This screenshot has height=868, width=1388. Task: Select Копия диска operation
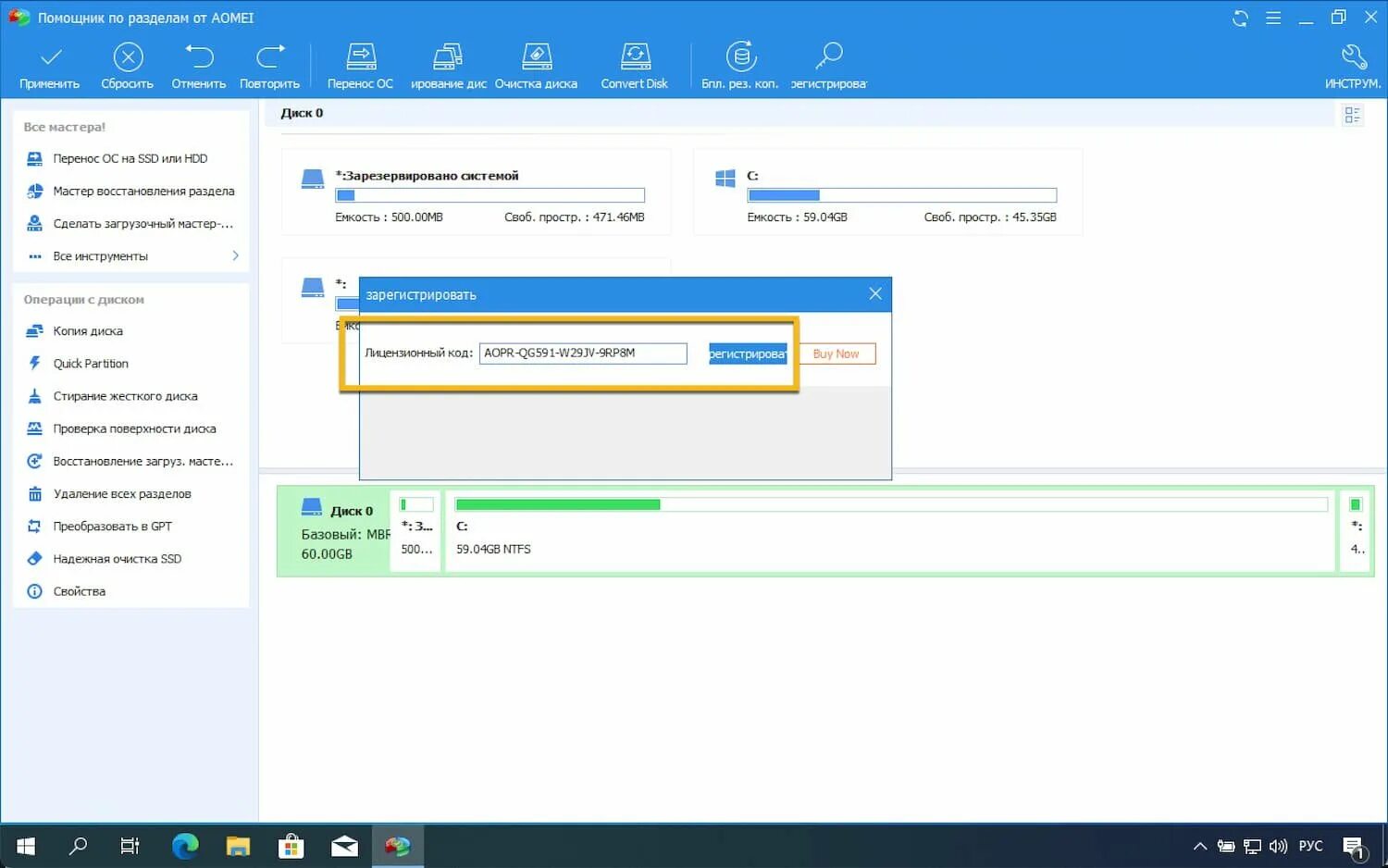(130, 330)
